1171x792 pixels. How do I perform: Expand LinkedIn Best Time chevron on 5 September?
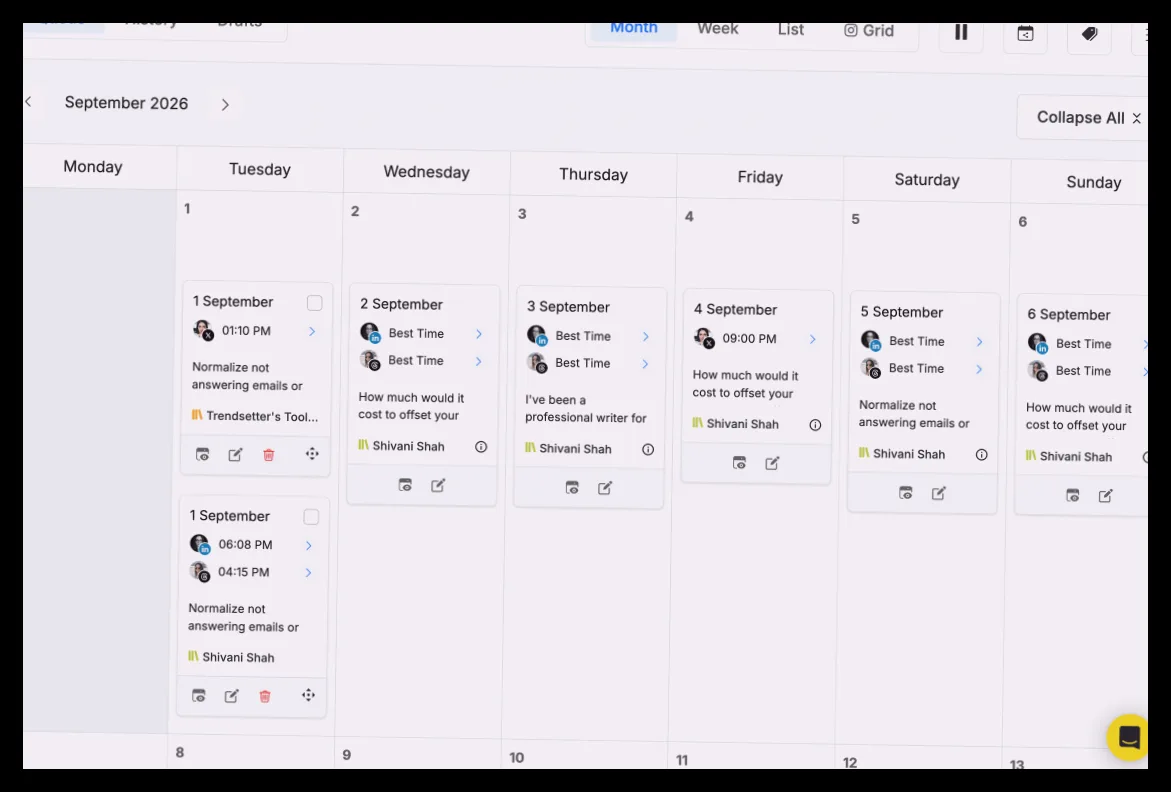pos(979,342)
